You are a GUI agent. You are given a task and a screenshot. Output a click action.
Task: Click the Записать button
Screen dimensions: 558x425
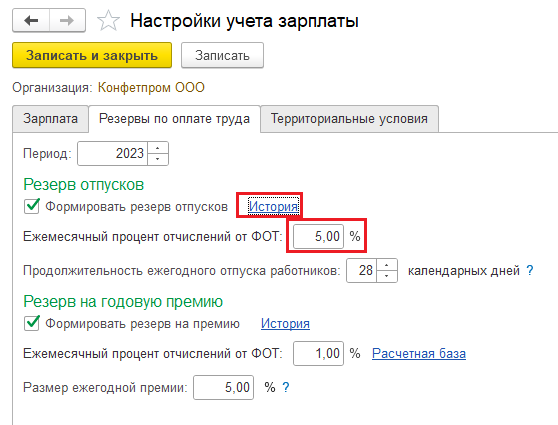222,55
